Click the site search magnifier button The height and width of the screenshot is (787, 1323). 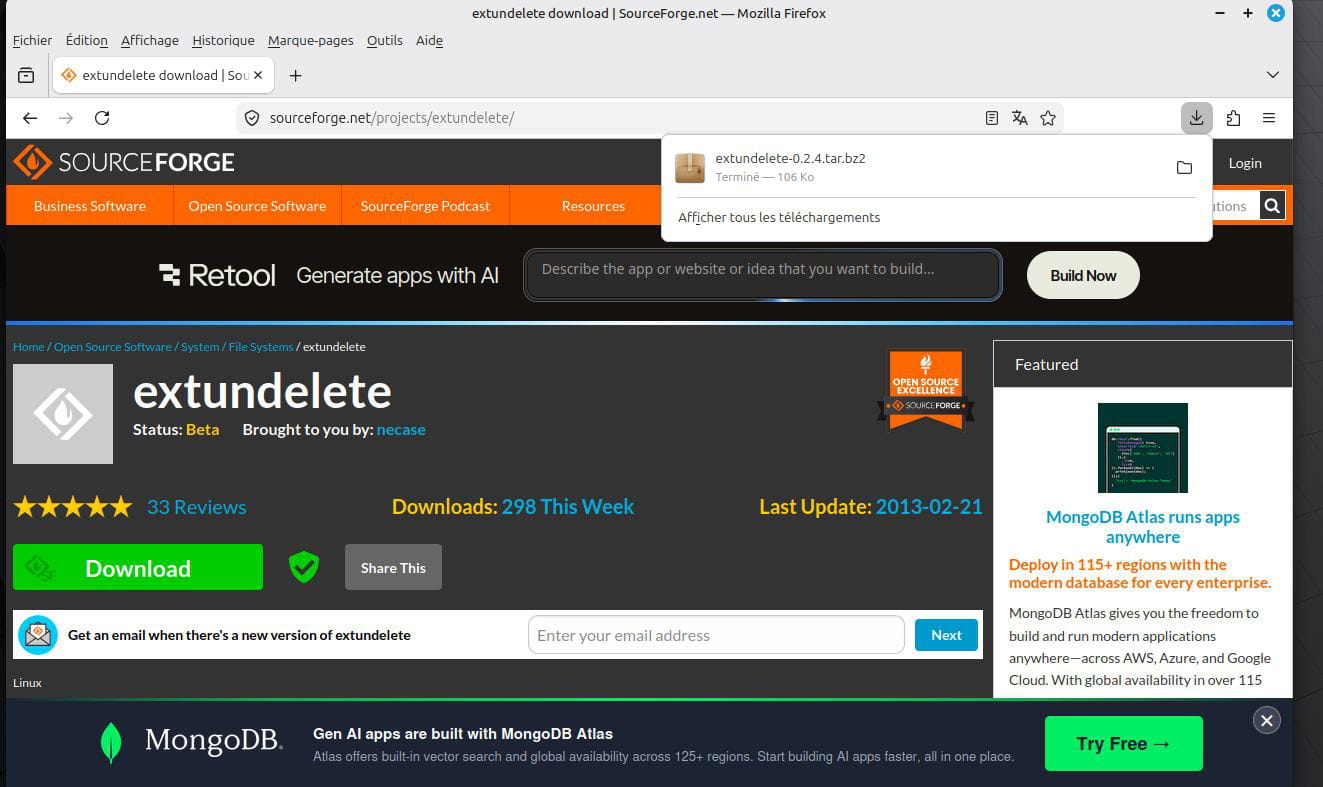click(x=1272, y=206)
